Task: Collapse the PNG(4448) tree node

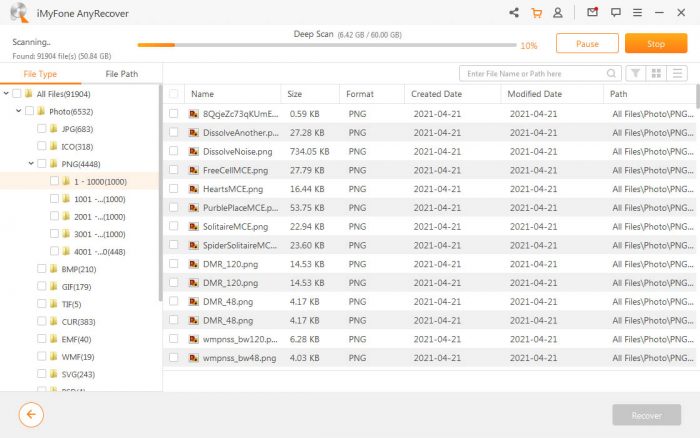Action: (x=31, y=163)
